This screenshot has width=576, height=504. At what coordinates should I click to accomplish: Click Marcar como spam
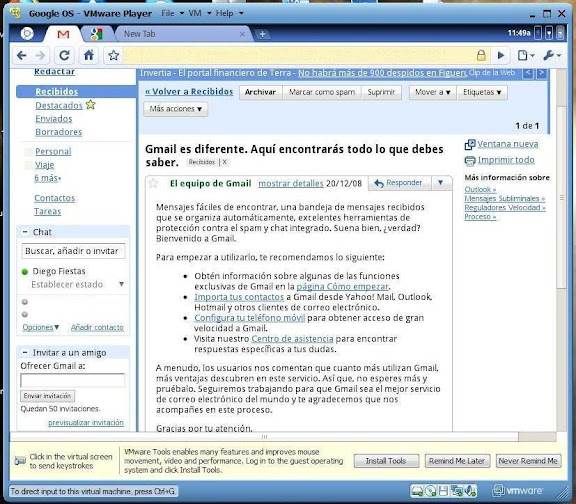coord(322,92)
